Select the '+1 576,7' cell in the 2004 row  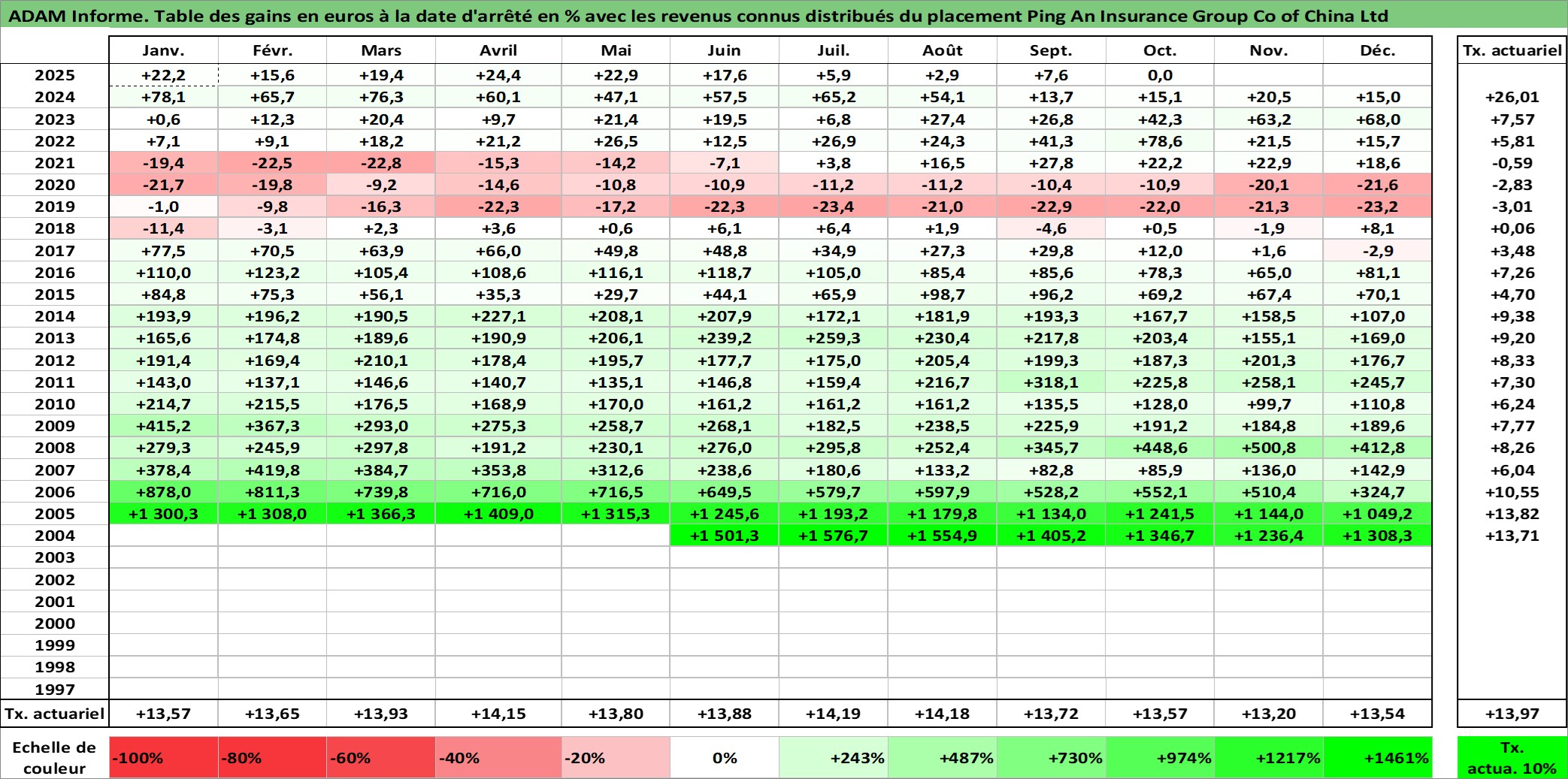point(834,536)
